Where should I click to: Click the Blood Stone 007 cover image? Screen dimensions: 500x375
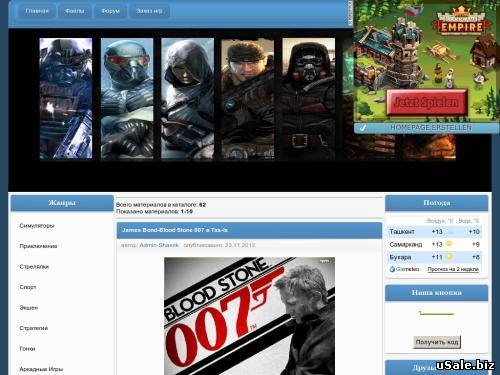(x=249, y=316)
